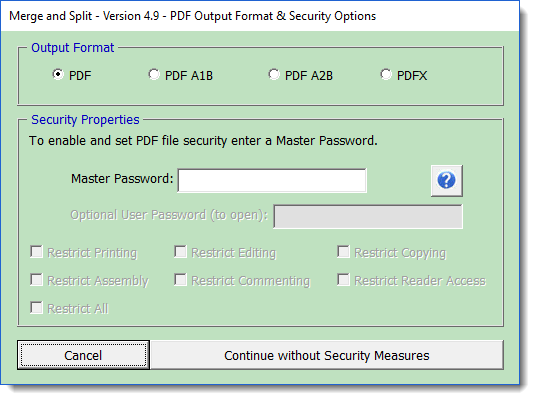535x400 pixels.
Task: Pick the PDFX output format option
Action: coord(386,74)
